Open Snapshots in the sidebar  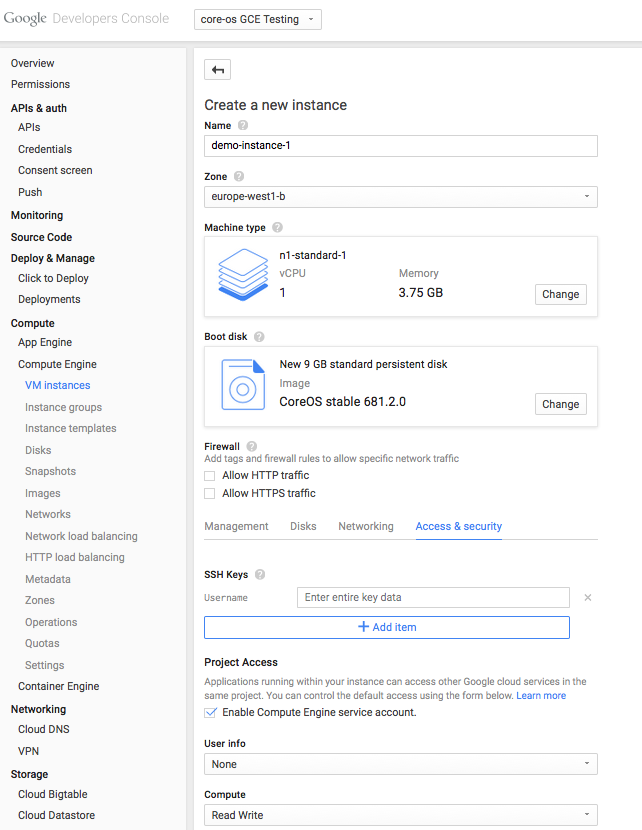(50, 471)
